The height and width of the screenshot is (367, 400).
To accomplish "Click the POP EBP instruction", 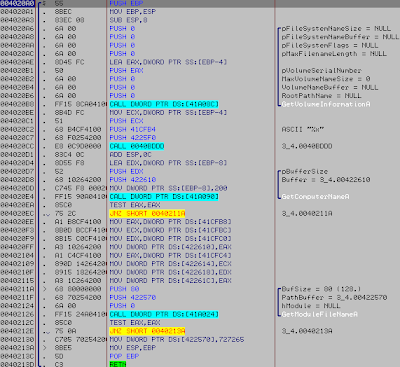I will pos(124,356).
